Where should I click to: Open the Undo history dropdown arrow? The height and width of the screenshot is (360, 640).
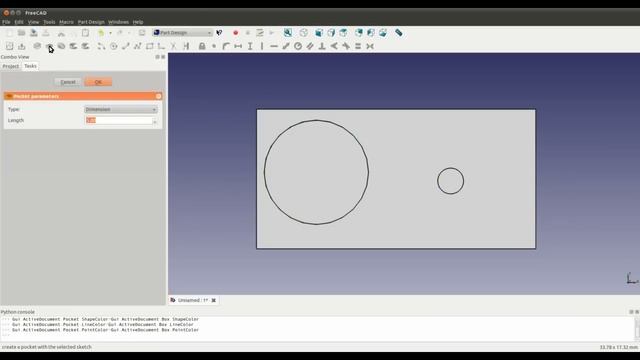coord(110,33)
